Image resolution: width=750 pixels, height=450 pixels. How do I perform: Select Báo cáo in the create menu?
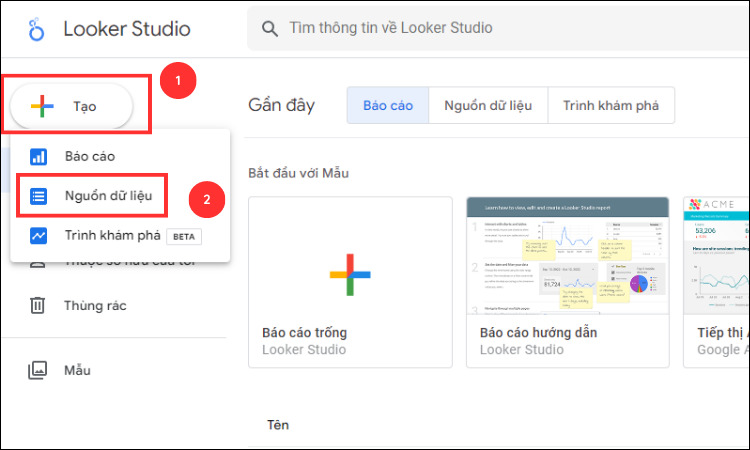tap(120, 156)
